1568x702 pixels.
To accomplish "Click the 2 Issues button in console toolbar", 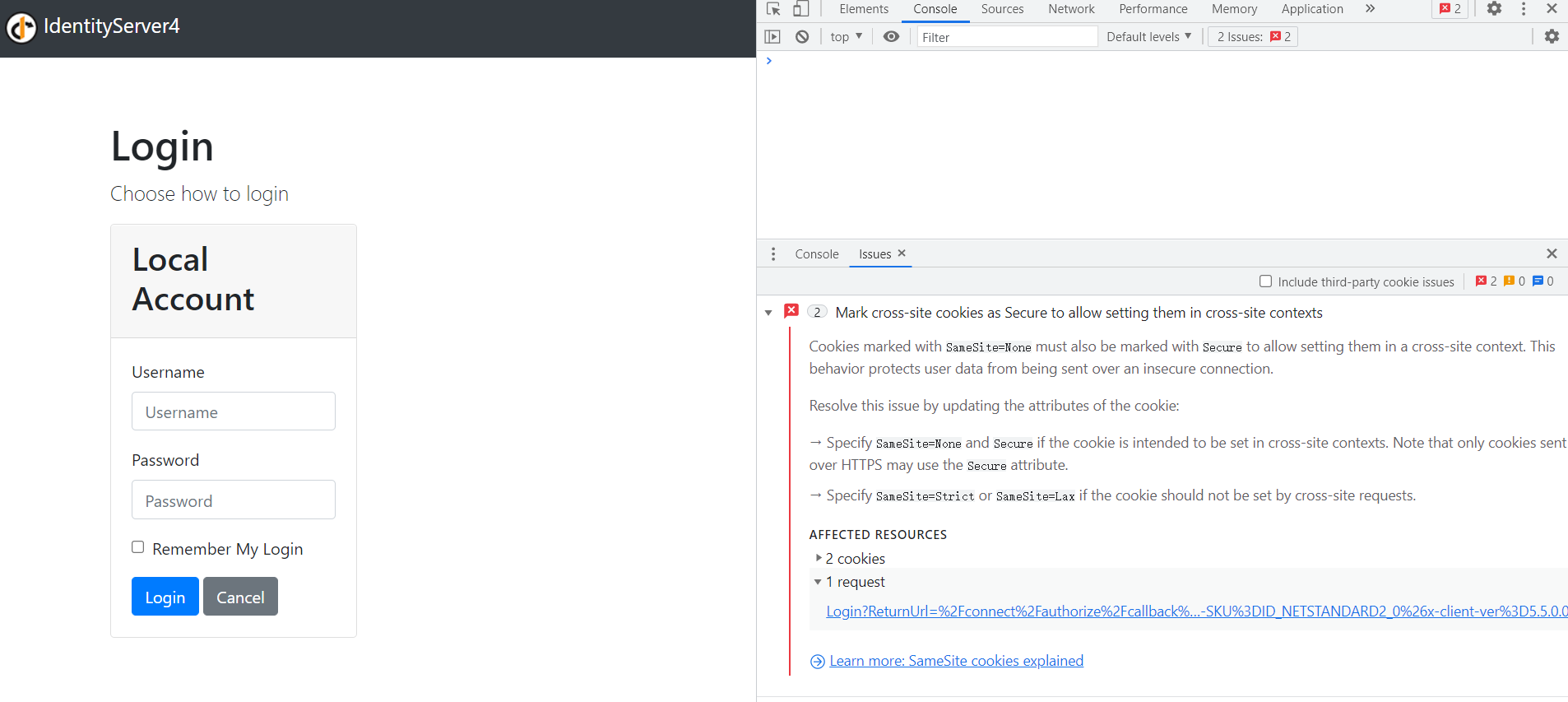I will (x=1253, y=37).
